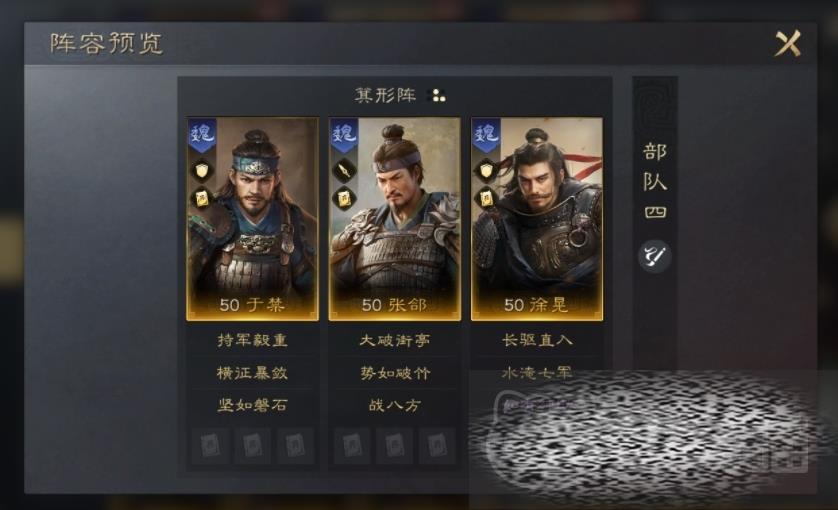Click the 箕形阵 formation dots icon
The height and width of the screenshot is (510, 838).
coord(439,96)
